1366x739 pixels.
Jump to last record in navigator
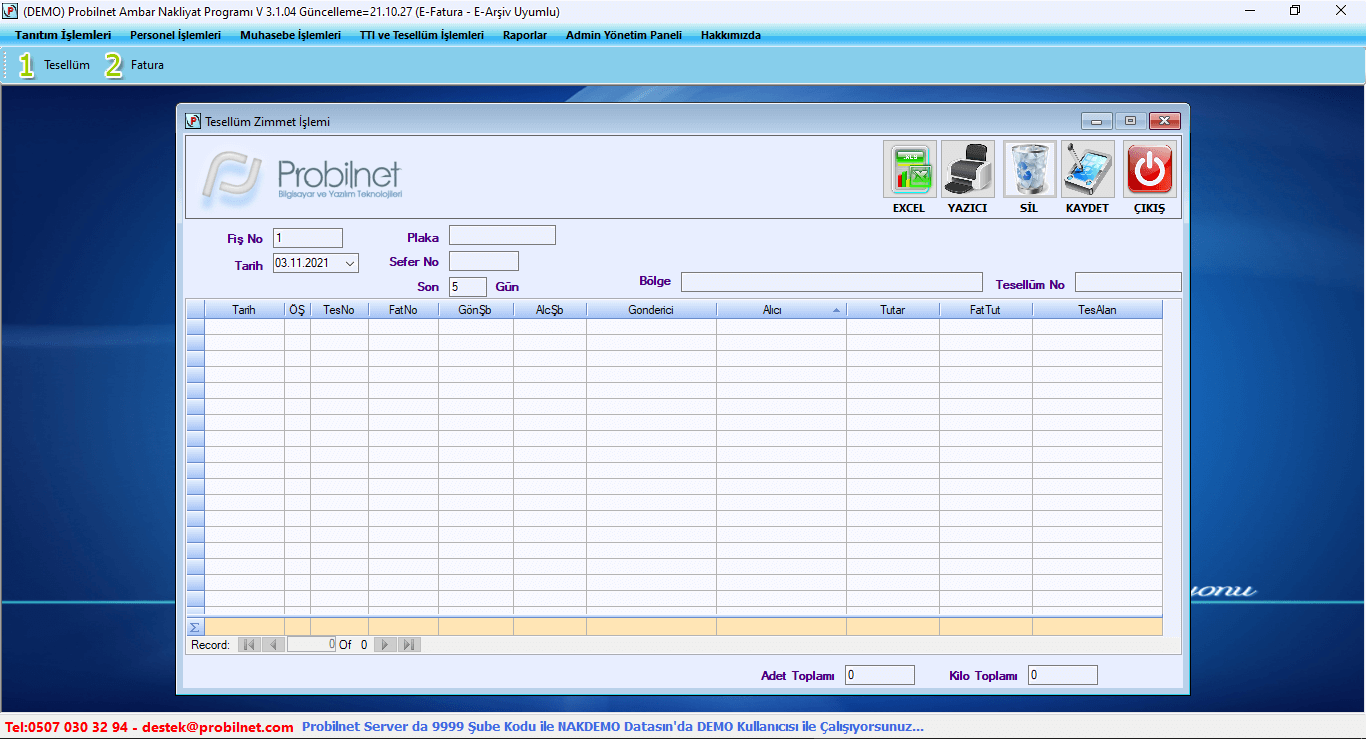[x=408, y=645]
